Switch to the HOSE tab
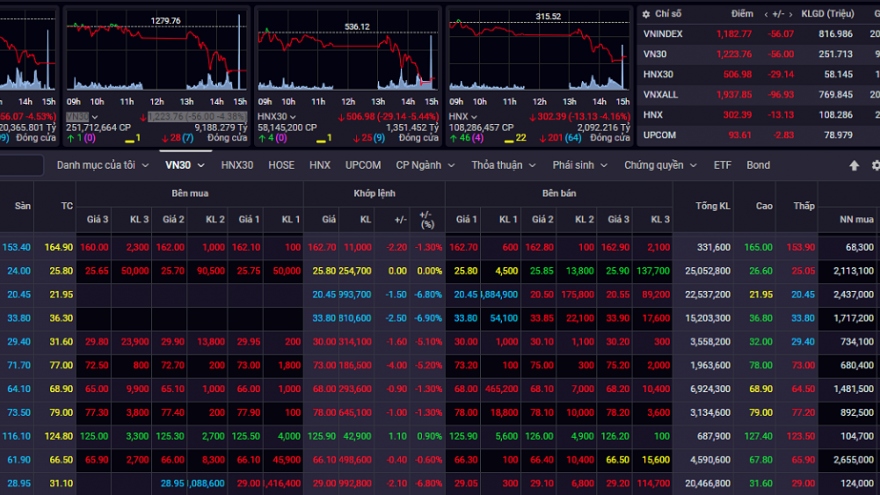880x495 pixels. pos(281,165)
